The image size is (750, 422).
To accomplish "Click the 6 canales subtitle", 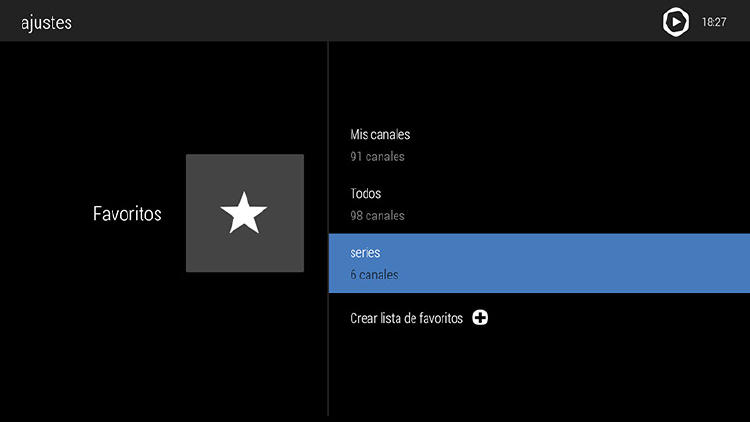I will tap(374, 275).
